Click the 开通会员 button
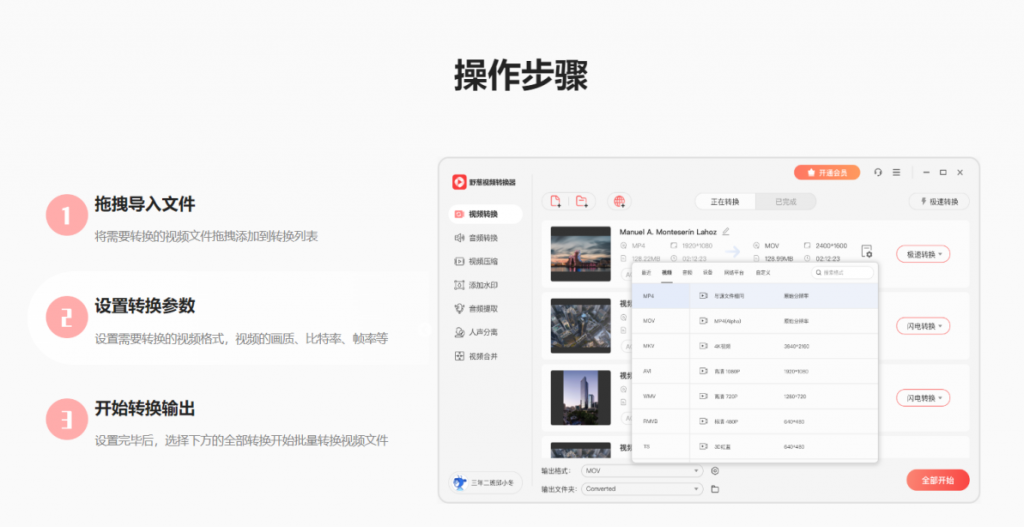The image size is (1024, 527). click(827, 172)
